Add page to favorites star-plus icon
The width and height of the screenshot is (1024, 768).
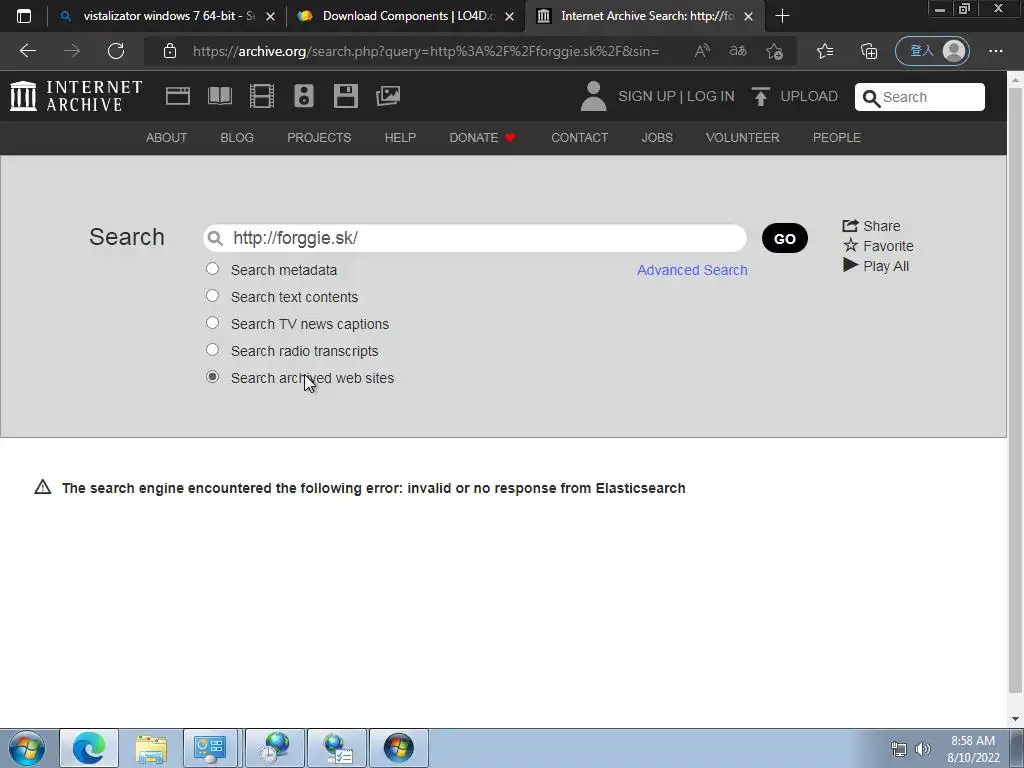(x=775, y=51)
